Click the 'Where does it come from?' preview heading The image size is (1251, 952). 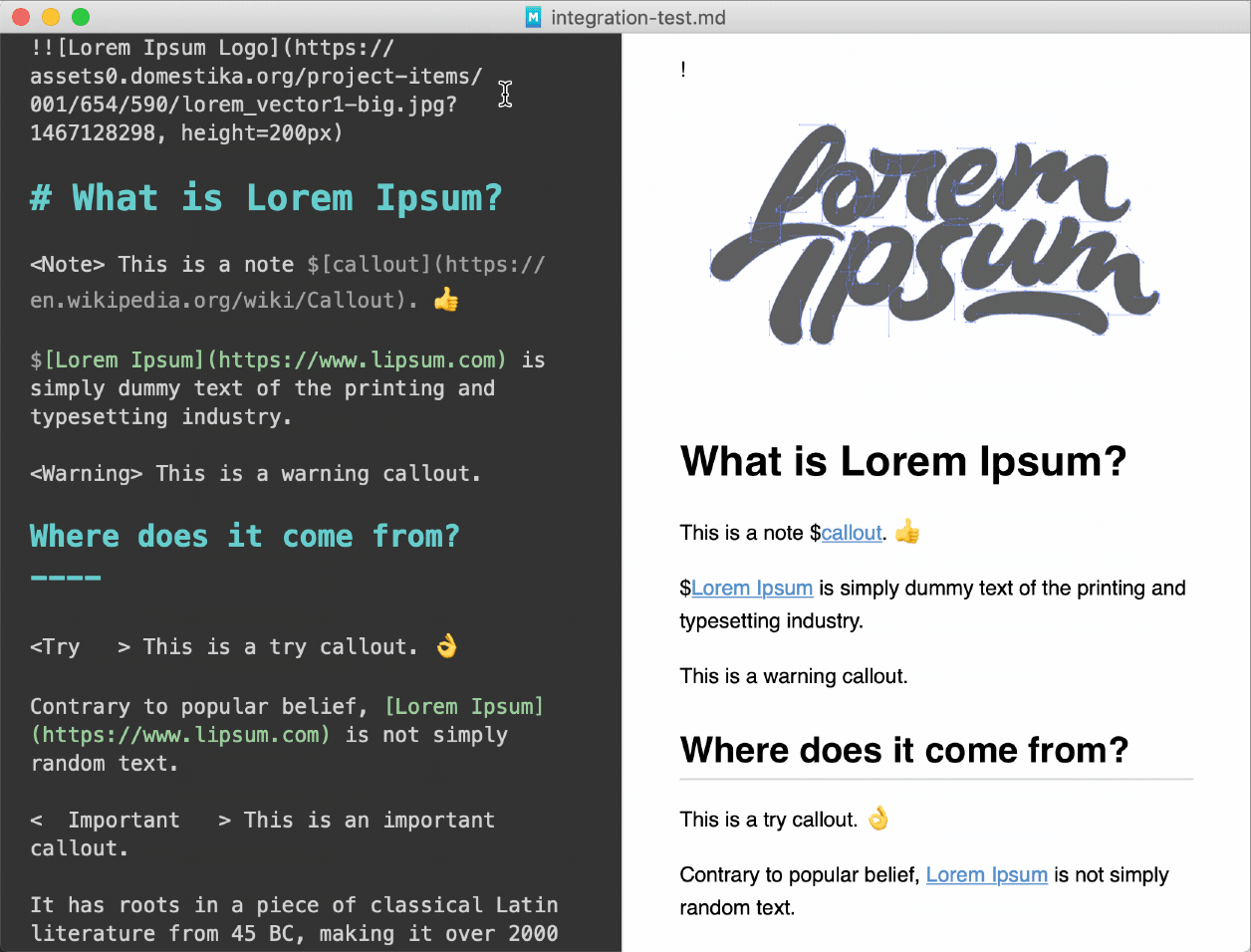coord(904,749)
